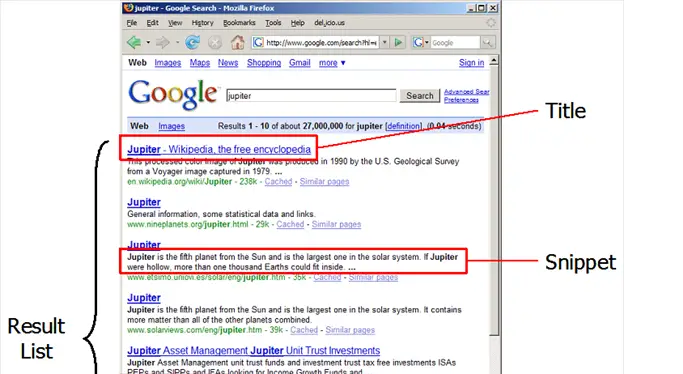Open the forward history dropdown arrow
This screenshot has width=683, height=374.
pyautogui.click(x=177, y=43)
